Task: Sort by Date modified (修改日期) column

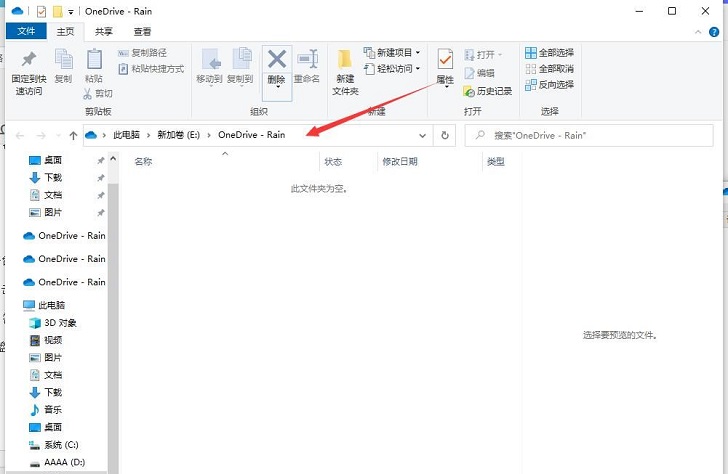Action: (x=400, y=162)
